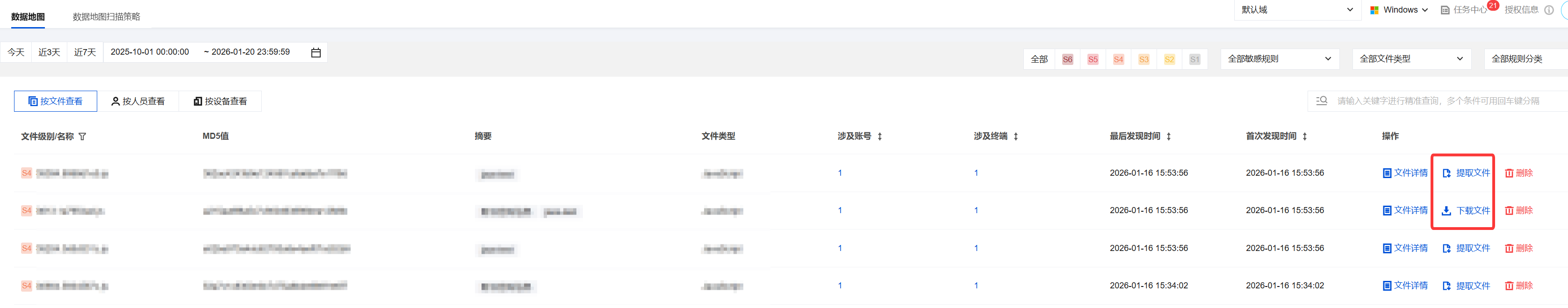Image resolution: width=1568 pixels, height=308 pixels.
Task: Expand the 全部敏感规则 dropdown
Action: tap(1280, 59)
